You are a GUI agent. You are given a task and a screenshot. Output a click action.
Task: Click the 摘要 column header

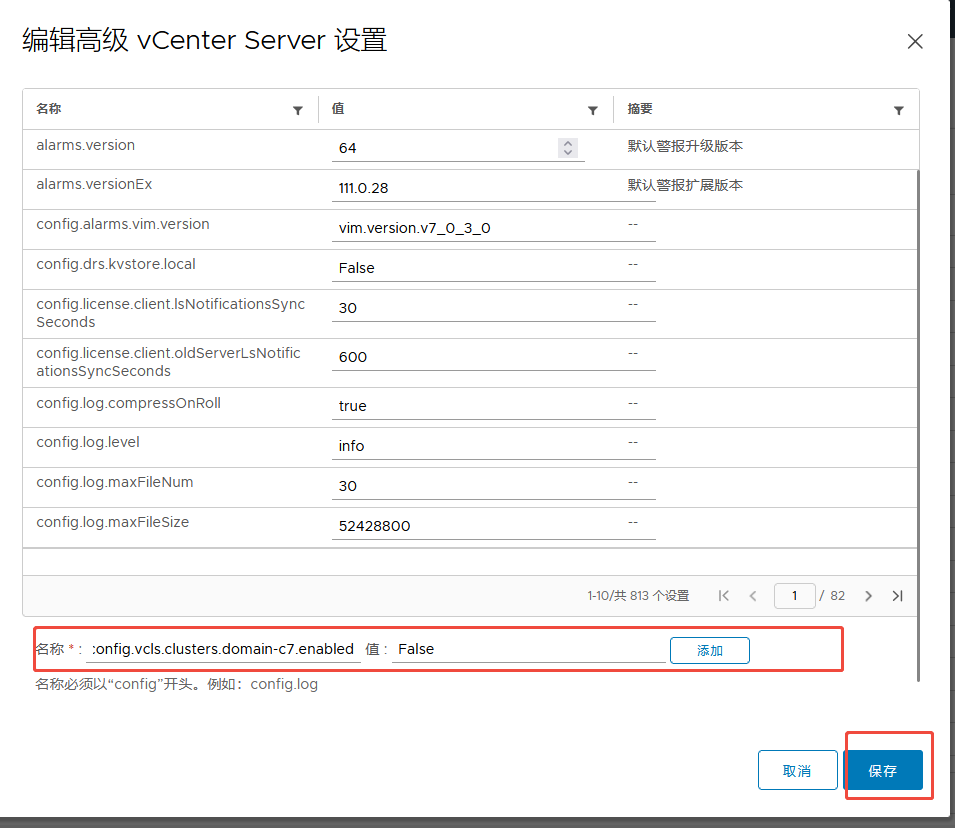click(640, 108)
